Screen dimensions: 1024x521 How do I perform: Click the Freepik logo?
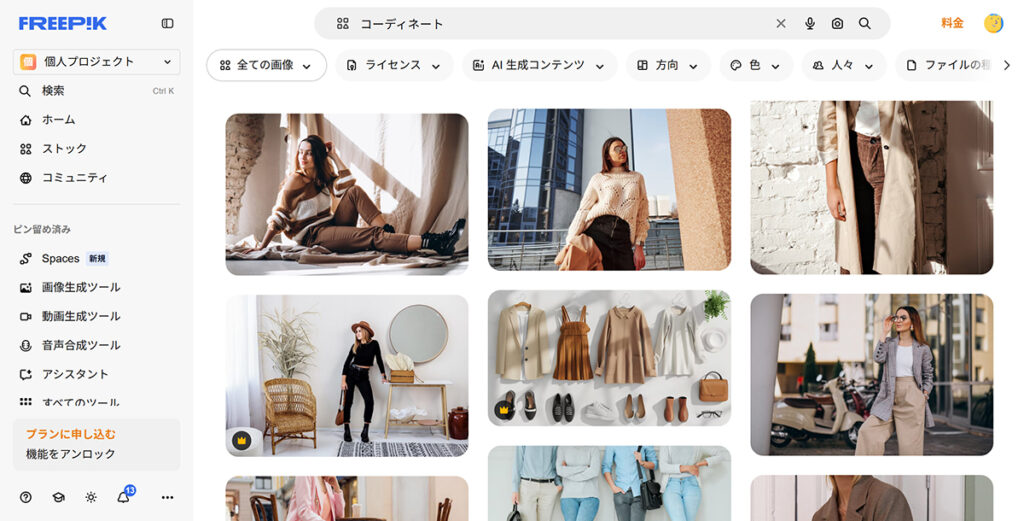63,24
